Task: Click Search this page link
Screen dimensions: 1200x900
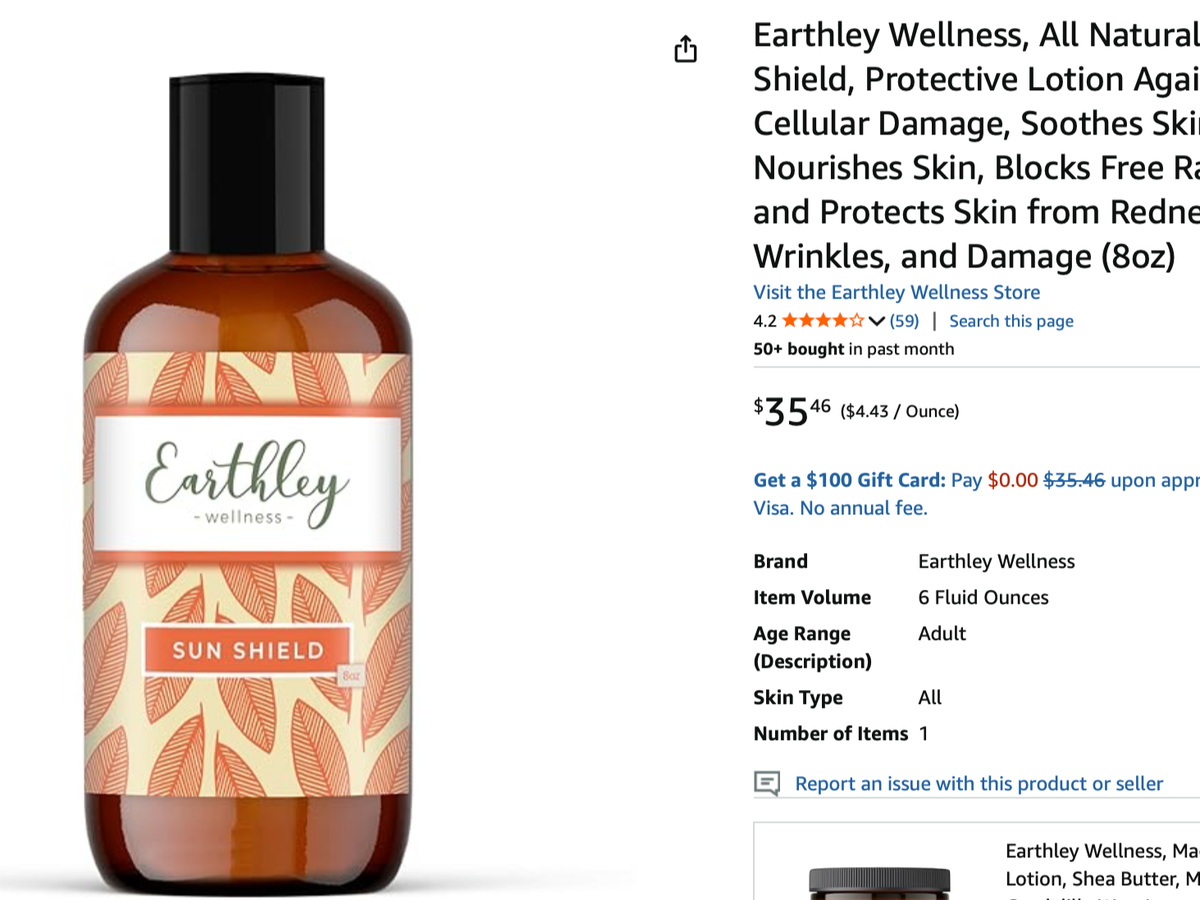Action: (1011, 321)
